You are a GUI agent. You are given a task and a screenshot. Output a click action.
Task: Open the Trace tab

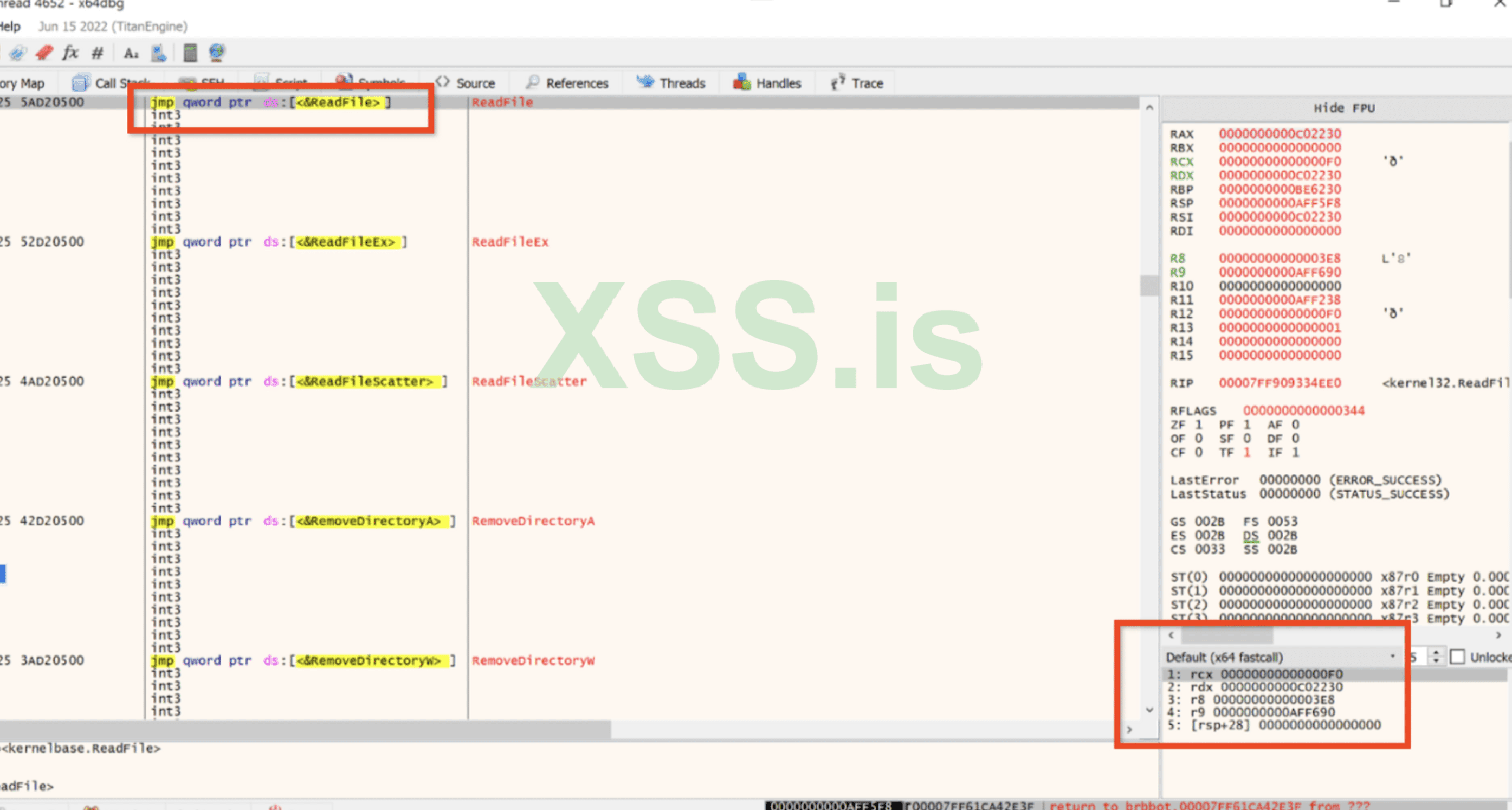coord(857,83)
